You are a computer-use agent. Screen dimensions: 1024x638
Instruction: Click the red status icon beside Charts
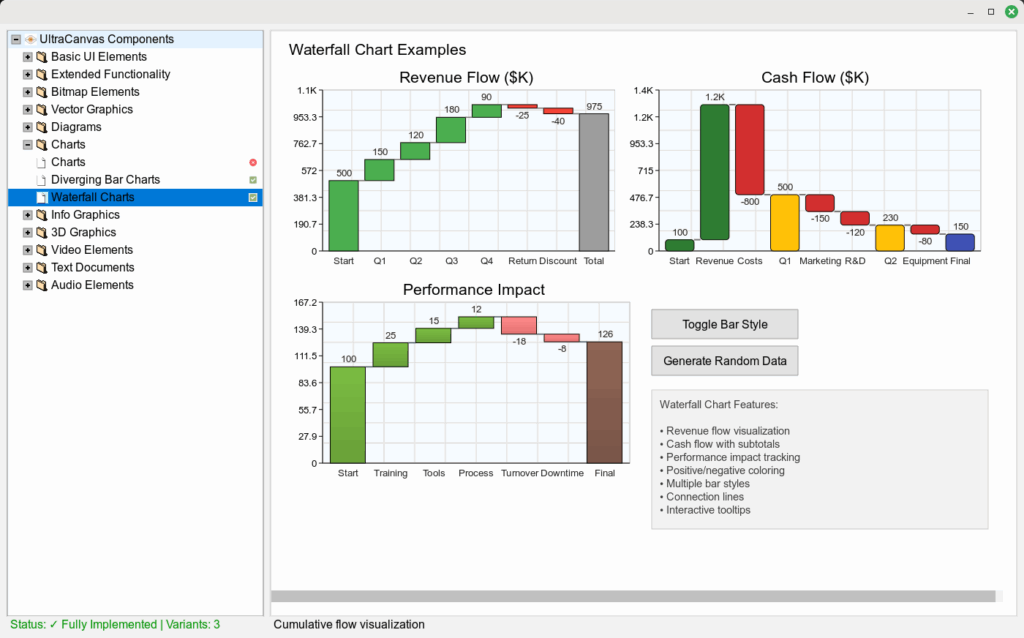[x=253, y=162]
